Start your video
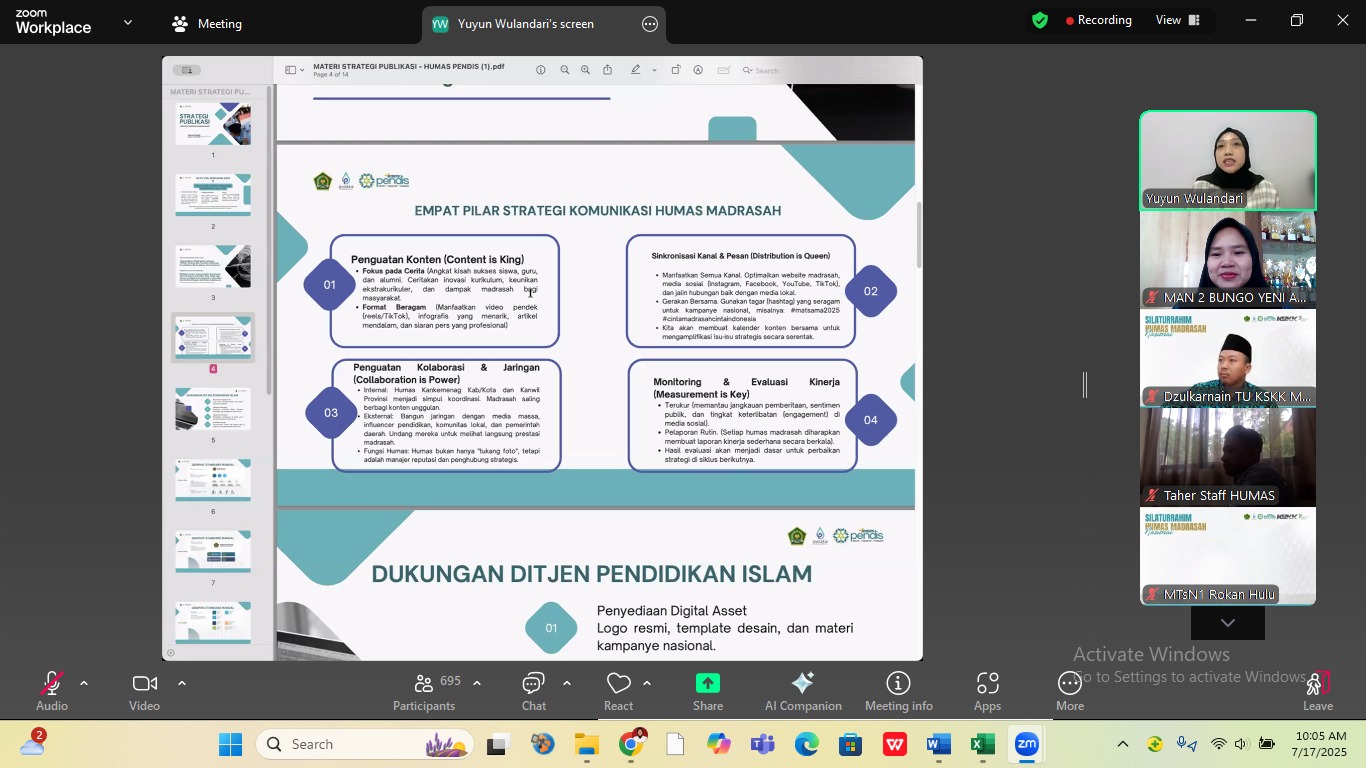The height and width of the screenshot is (768, 1366). pyautogui.click(x=144, y=690)
